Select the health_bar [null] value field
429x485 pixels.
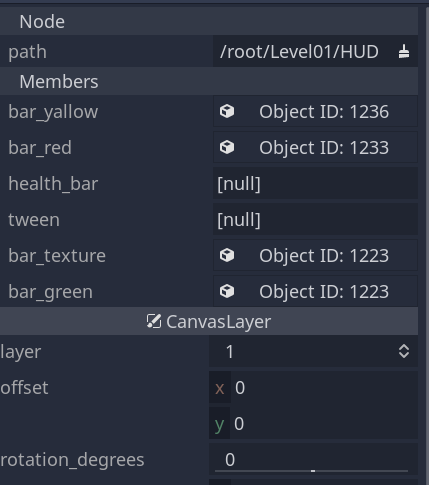pyautogui.click(x=315, y=183)
